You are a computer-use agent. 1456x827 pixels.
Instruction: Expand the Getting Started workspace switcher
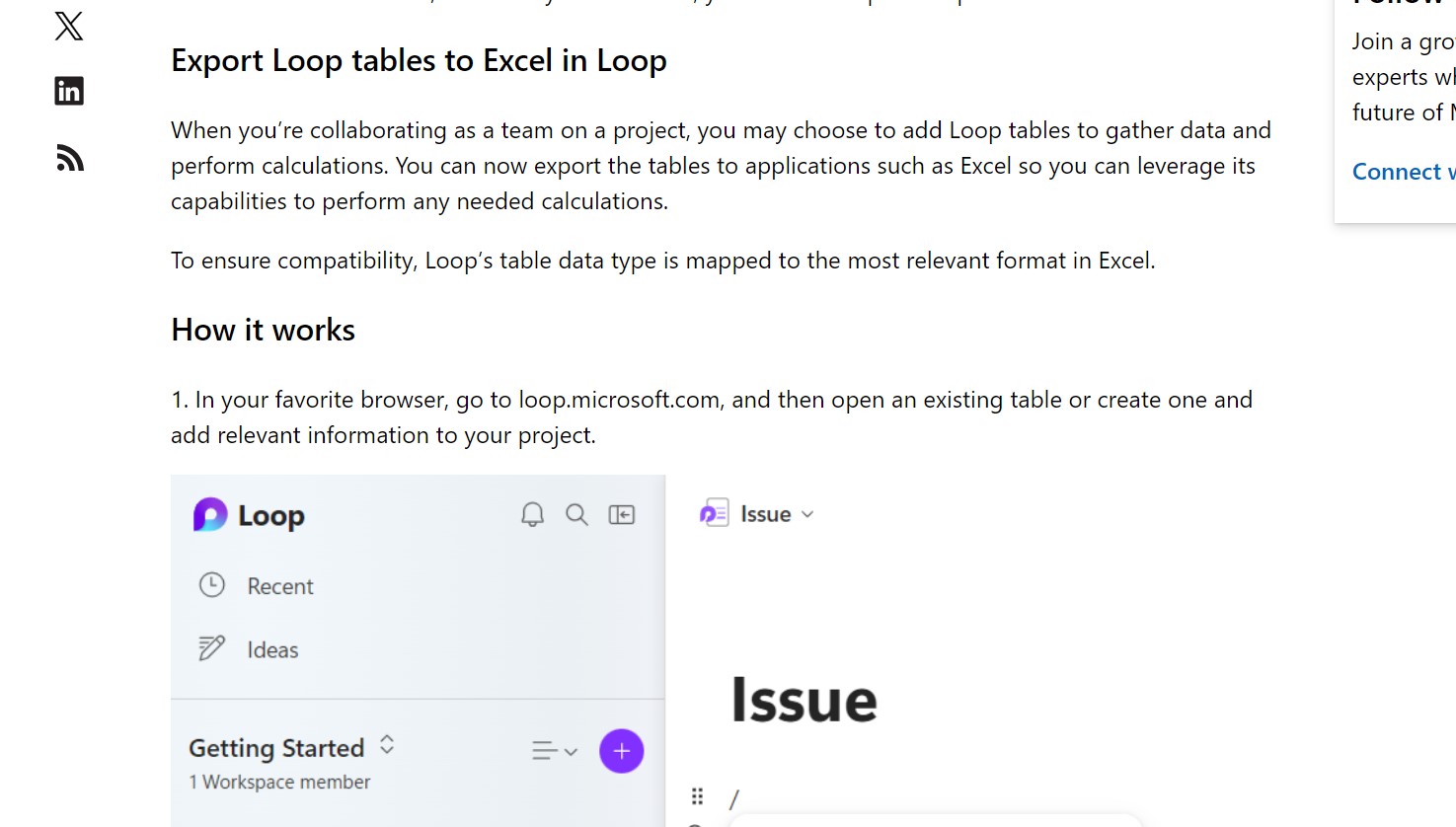click(387, 747)
